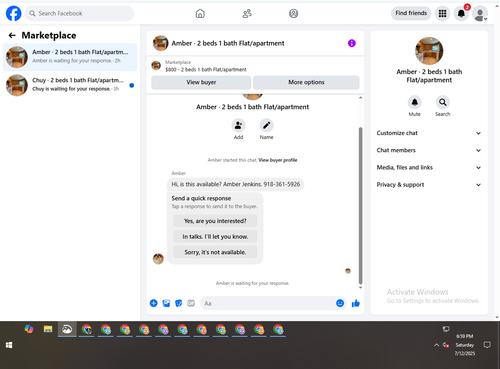The width and height of the screenshot is (500, 369).
Task: Open Windows notification center icon
Action: (x=487, y=345)
